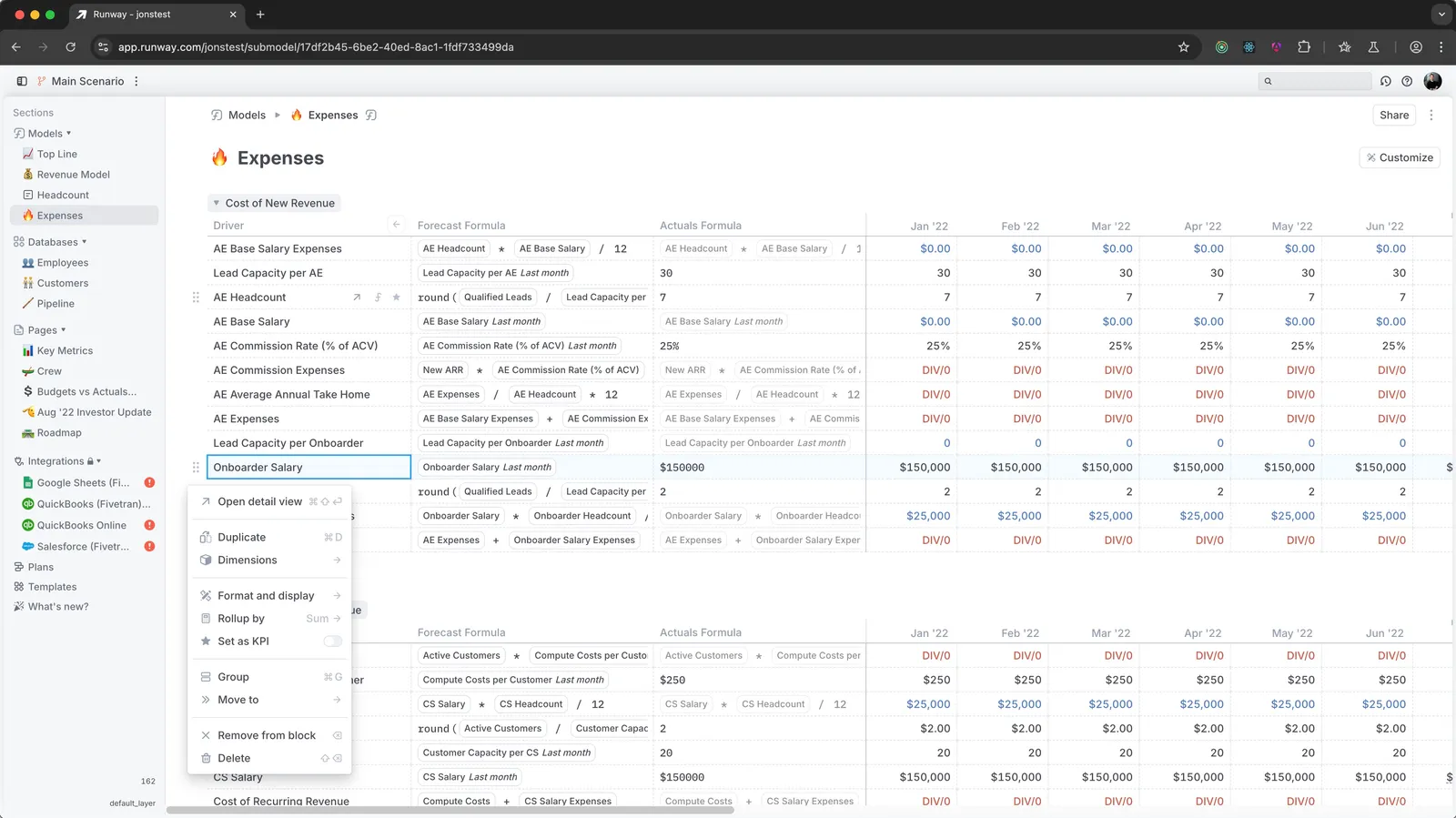Open the Rollup by Sum submenu
Viewport: 1456px width, 818px height.
(269, 619)
